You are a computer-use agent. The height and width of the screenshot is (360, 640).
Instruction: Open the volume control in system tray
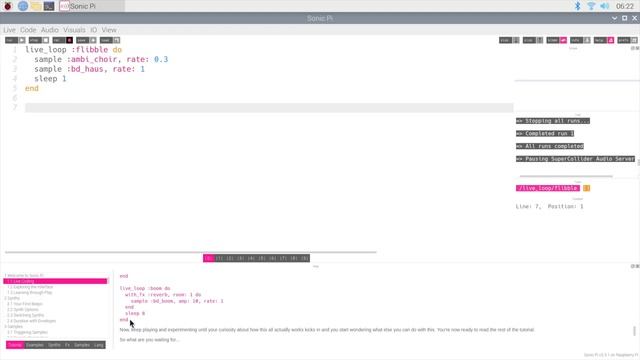tap(605, 6)
